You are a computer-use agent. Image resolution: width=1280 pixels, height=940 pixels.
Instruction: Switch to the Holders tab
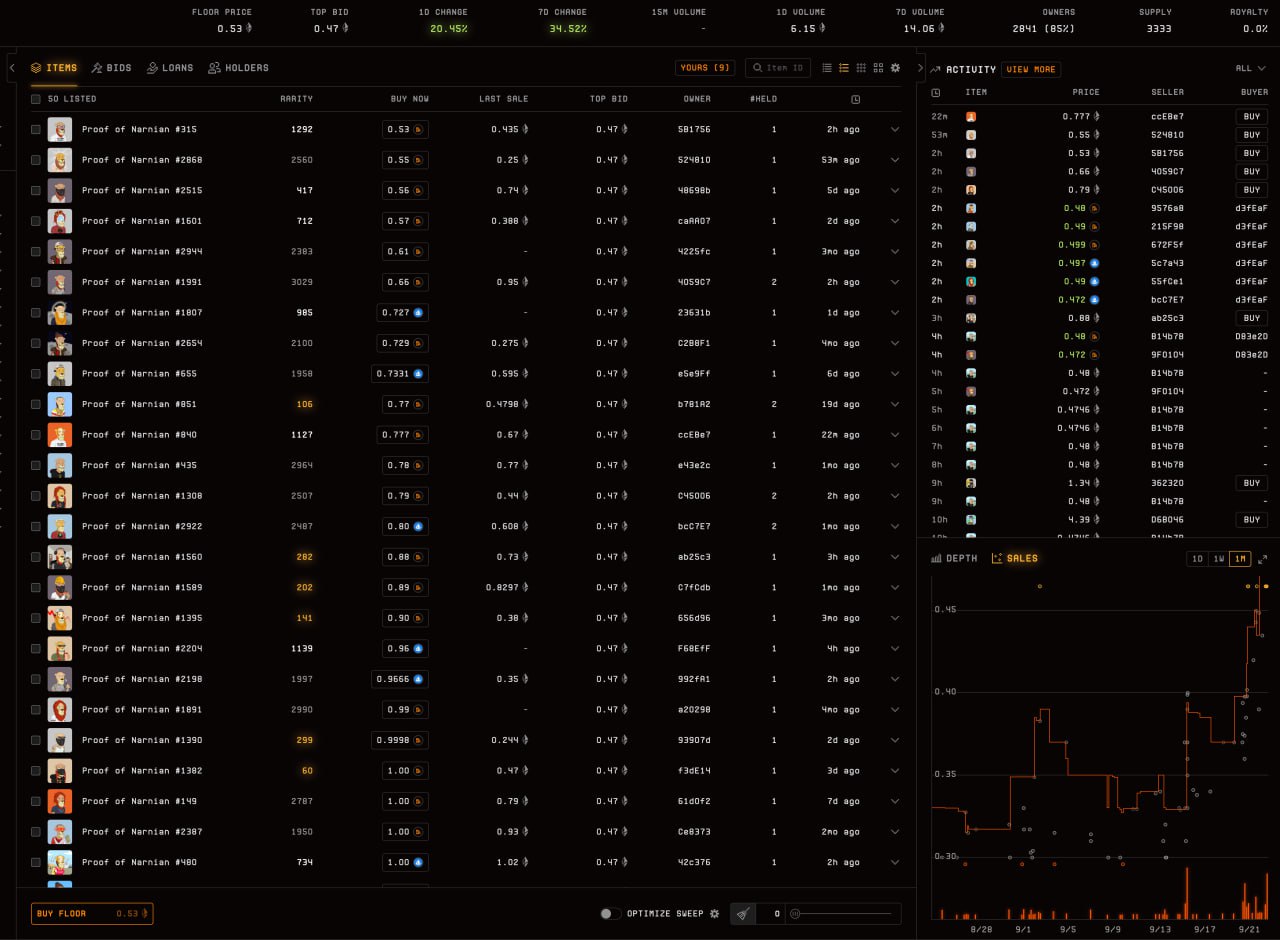point(238,68)
